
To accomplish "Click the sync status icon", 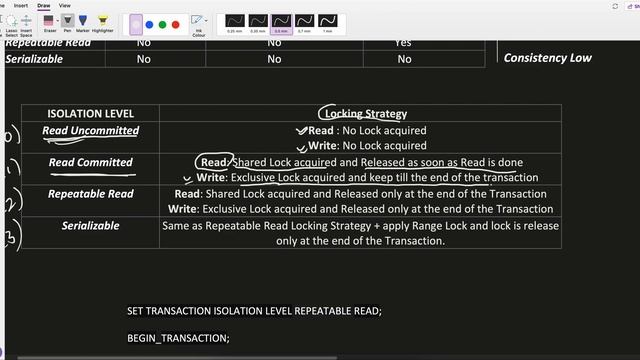I will tap(615, 6).
